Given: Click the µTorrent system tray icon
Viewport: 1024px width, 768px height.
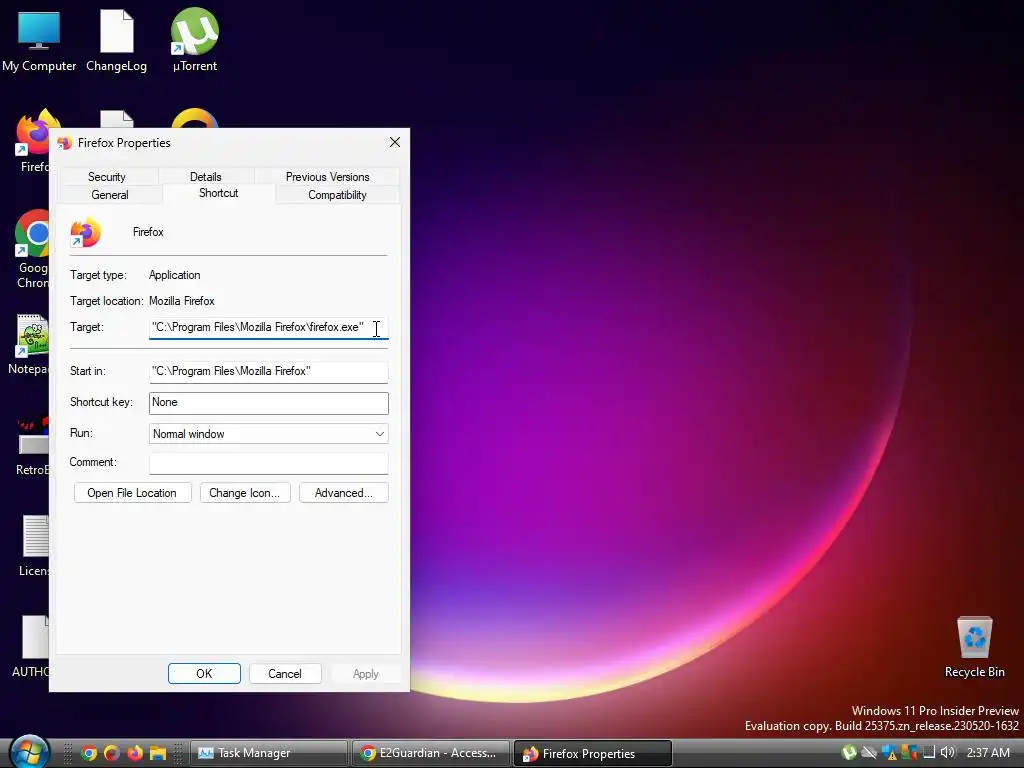Looking at the screenshot, I should click(849, 752).
